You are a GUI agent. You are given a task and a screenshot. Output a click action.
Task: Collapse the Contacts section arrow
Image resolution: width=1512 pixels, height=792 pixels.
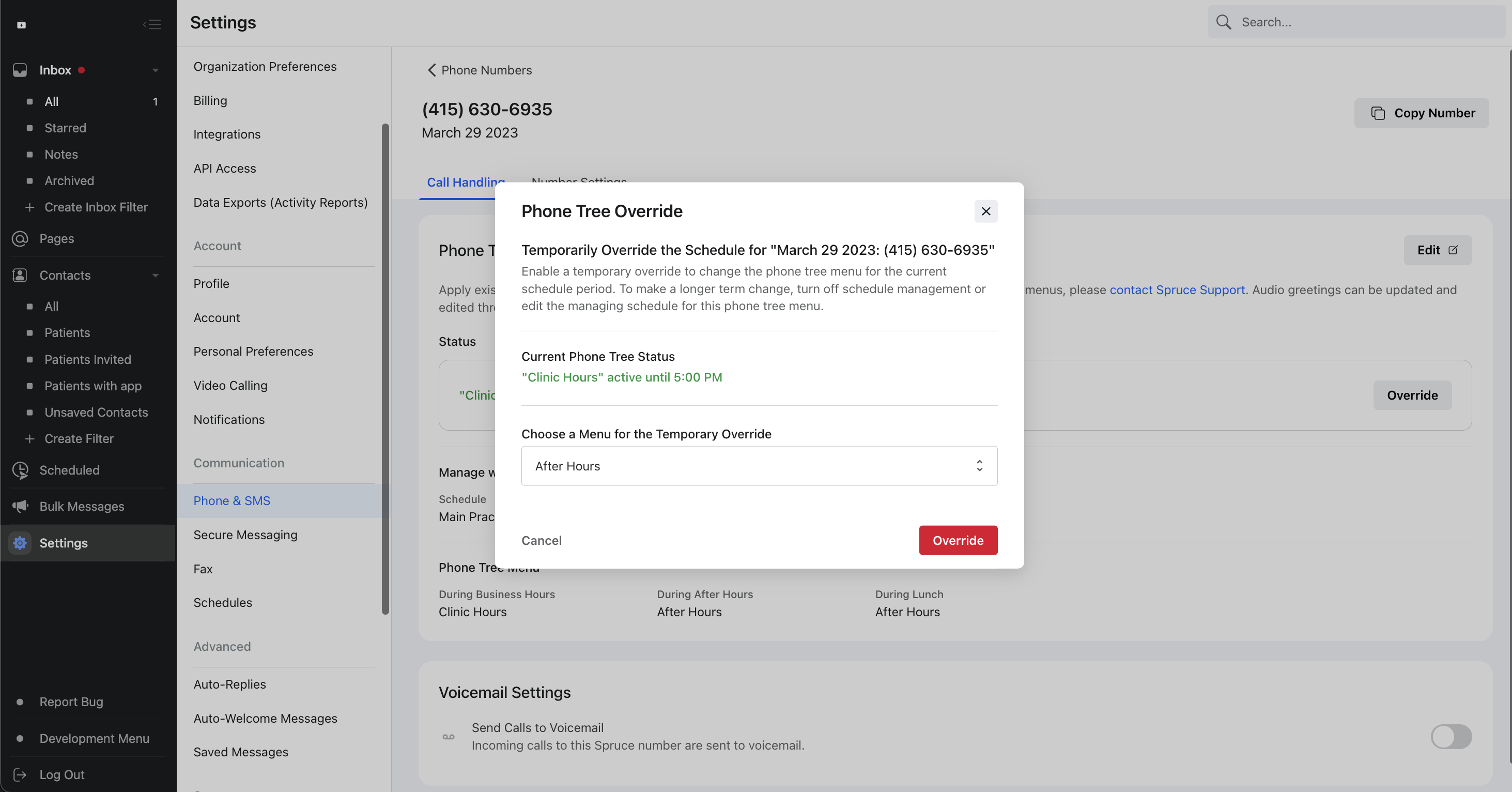coord(156,276)
